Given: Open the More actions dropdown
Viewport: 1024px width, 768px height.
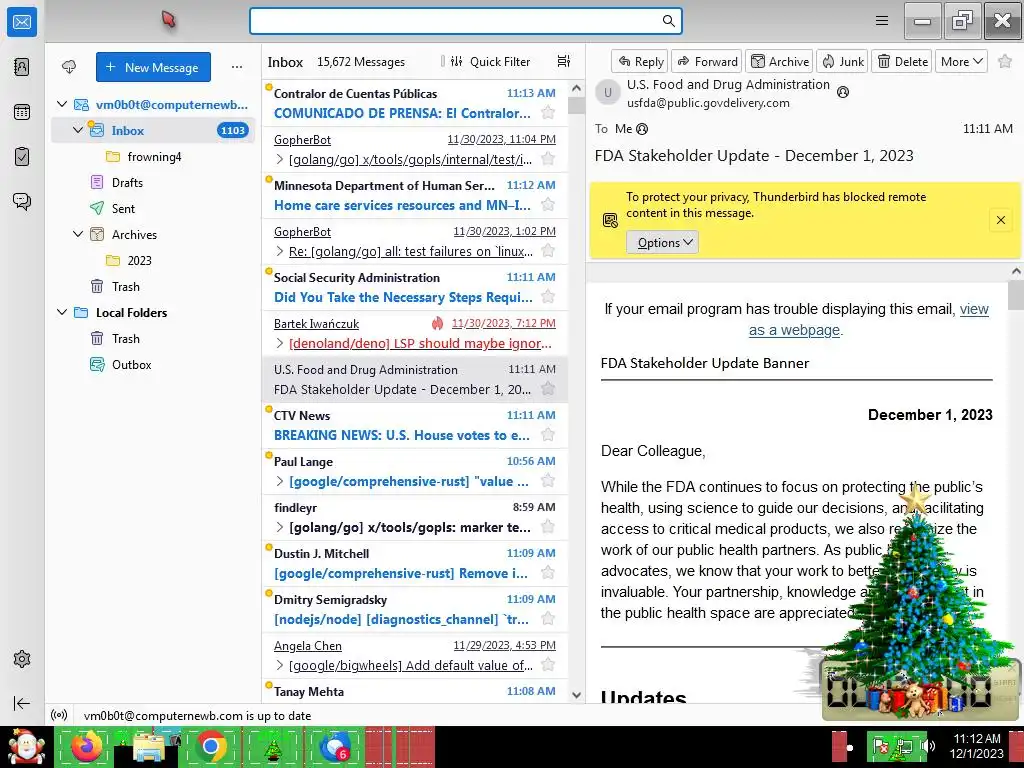Looking at the screenshot, I should pyautogui.click(x=961, y=61).
